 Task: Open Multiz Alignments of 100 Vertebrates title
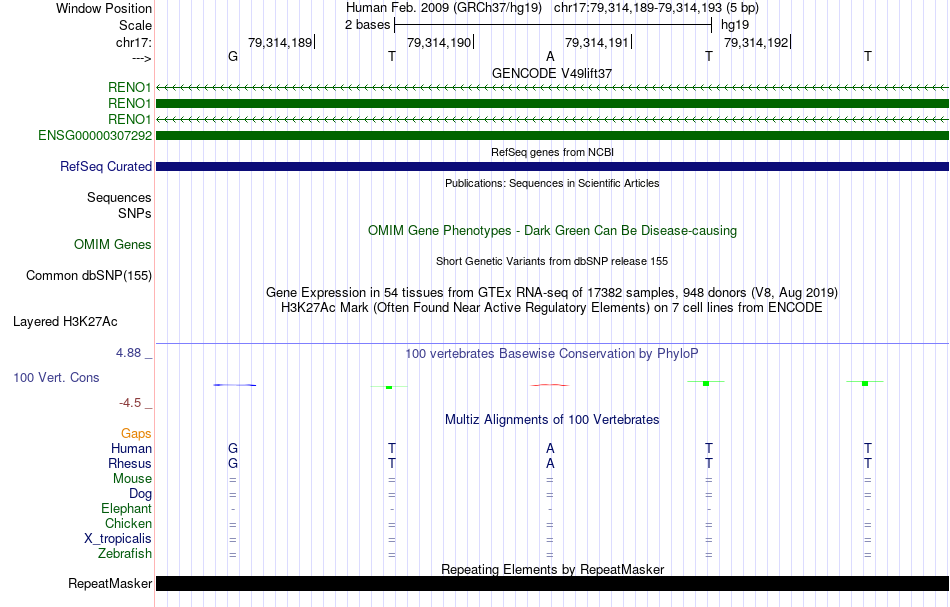[x=552, y=419]
